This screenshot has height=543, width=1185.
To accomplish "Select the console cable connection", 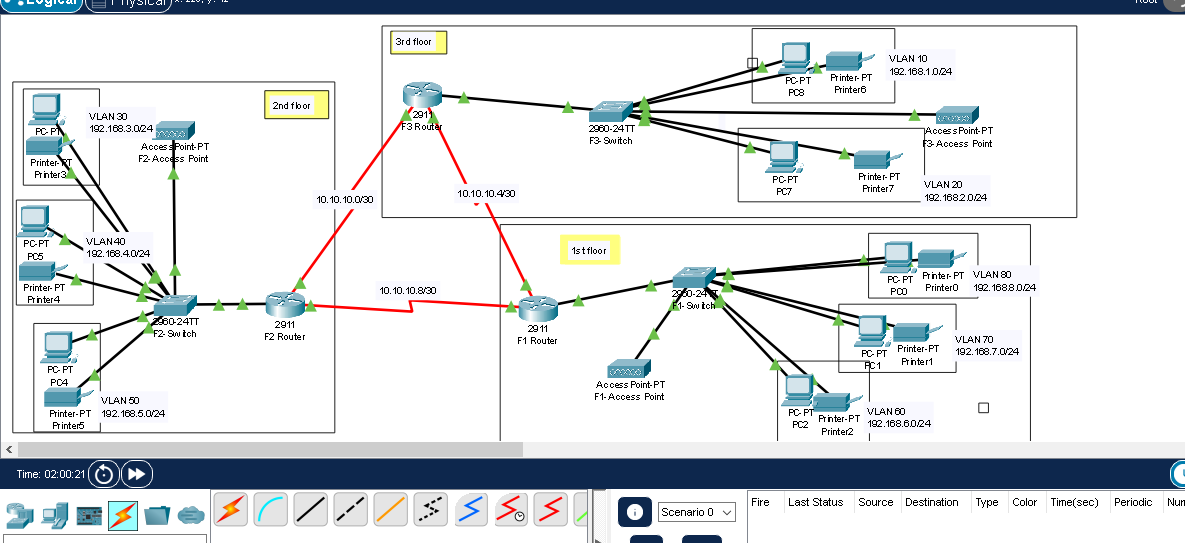I will pos(270,510).
